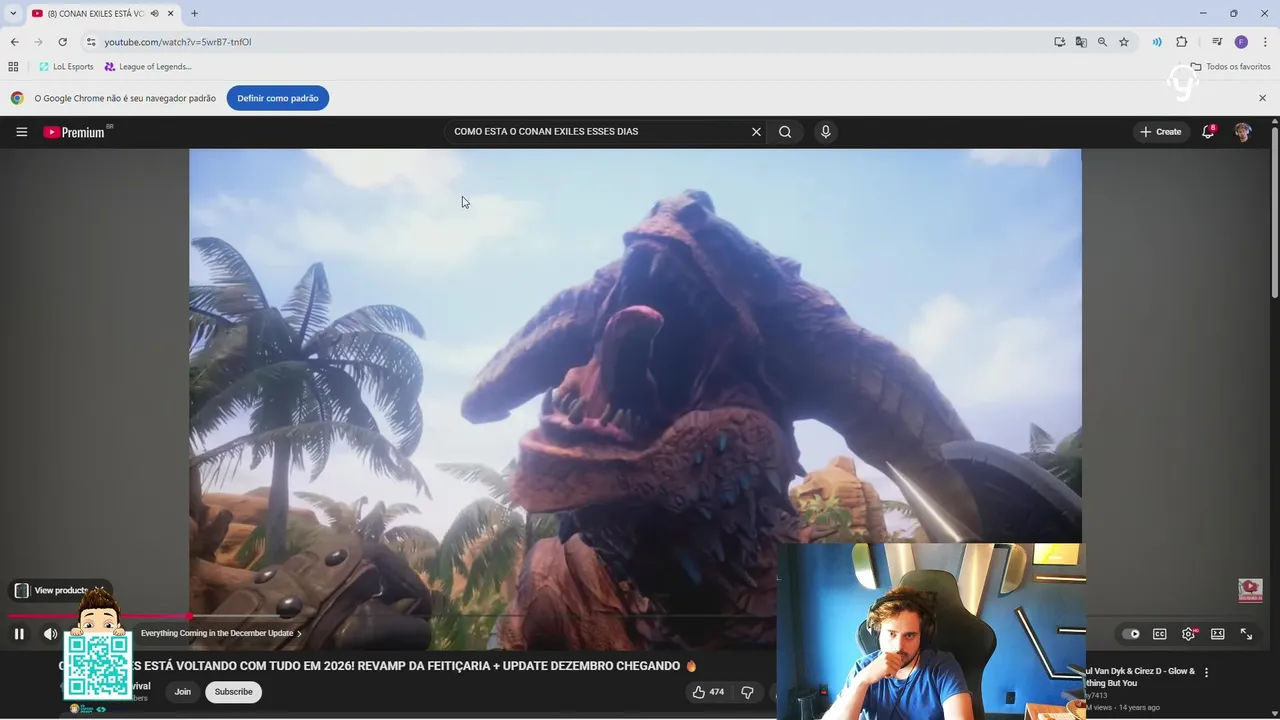This screenshot has width=1280, height=720.
Task: Open chapter 'Everything Coming in the December Update'
Action: (x=220, y=633)
